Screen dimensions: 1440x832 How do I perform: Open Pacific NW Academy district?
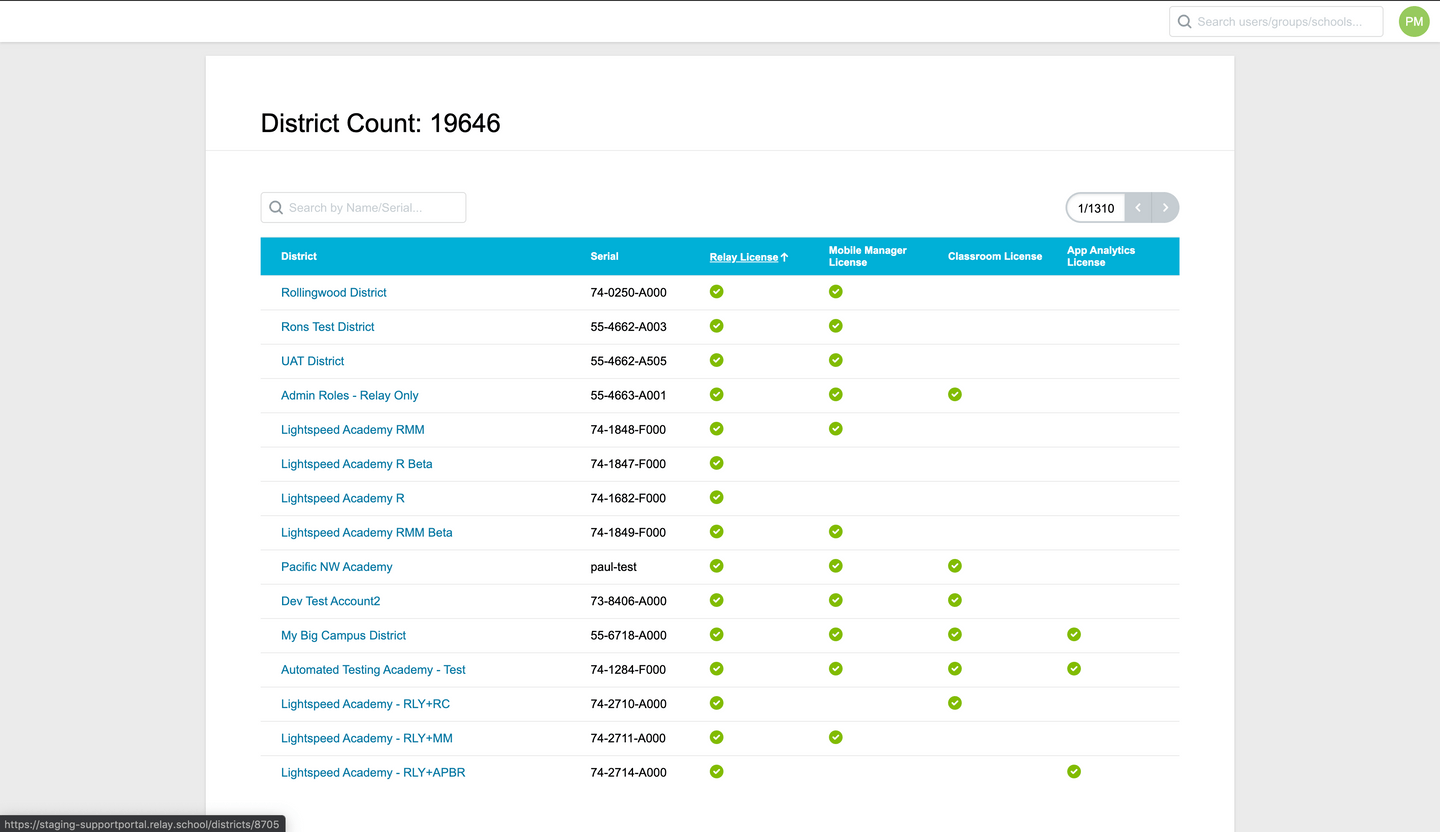pyautogui.click(x=337, y=567)
